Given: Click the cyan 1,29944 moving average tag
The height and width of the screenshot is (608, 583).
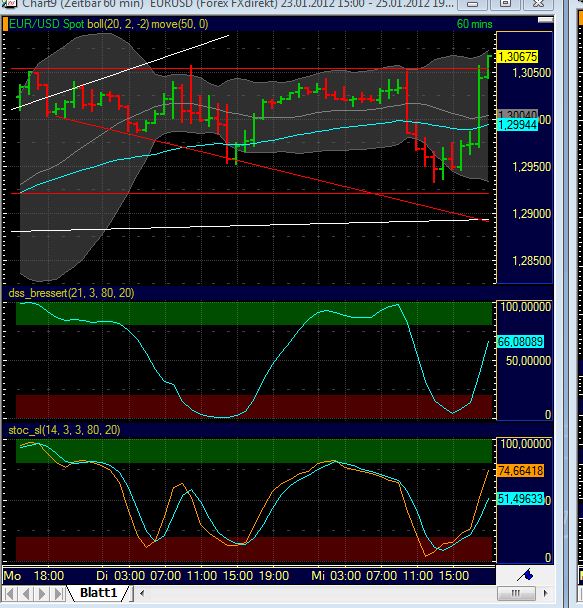Looking at the screenshot, I should coord(518,125).
